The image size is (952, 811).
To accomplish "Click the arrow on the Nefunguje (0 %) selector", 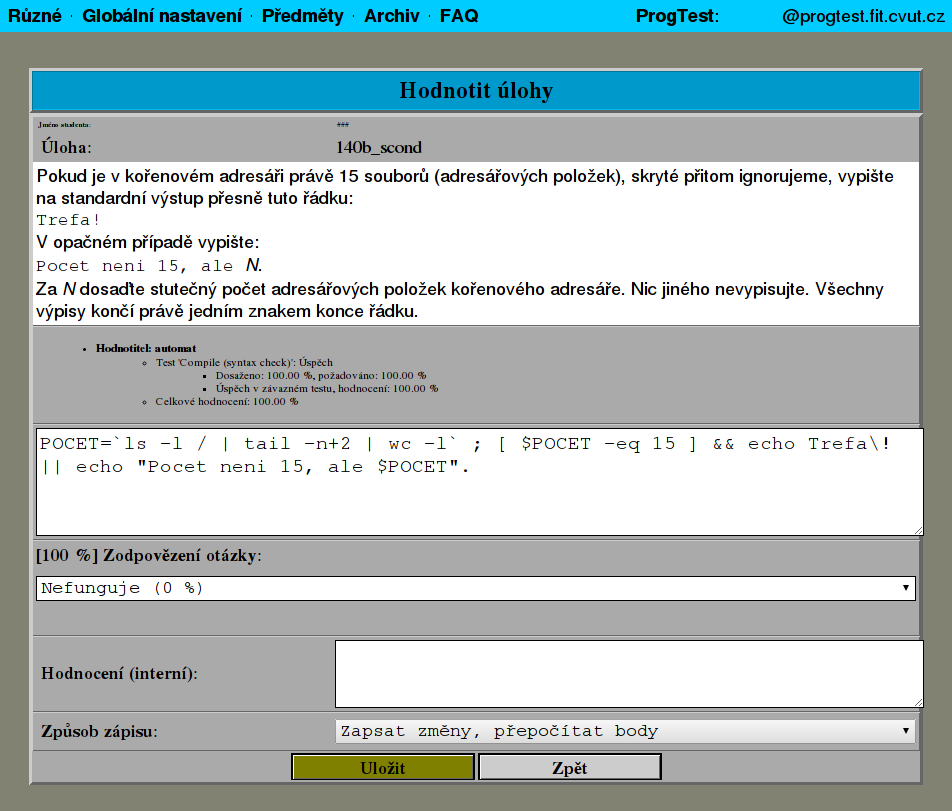I will click(905, 588).
